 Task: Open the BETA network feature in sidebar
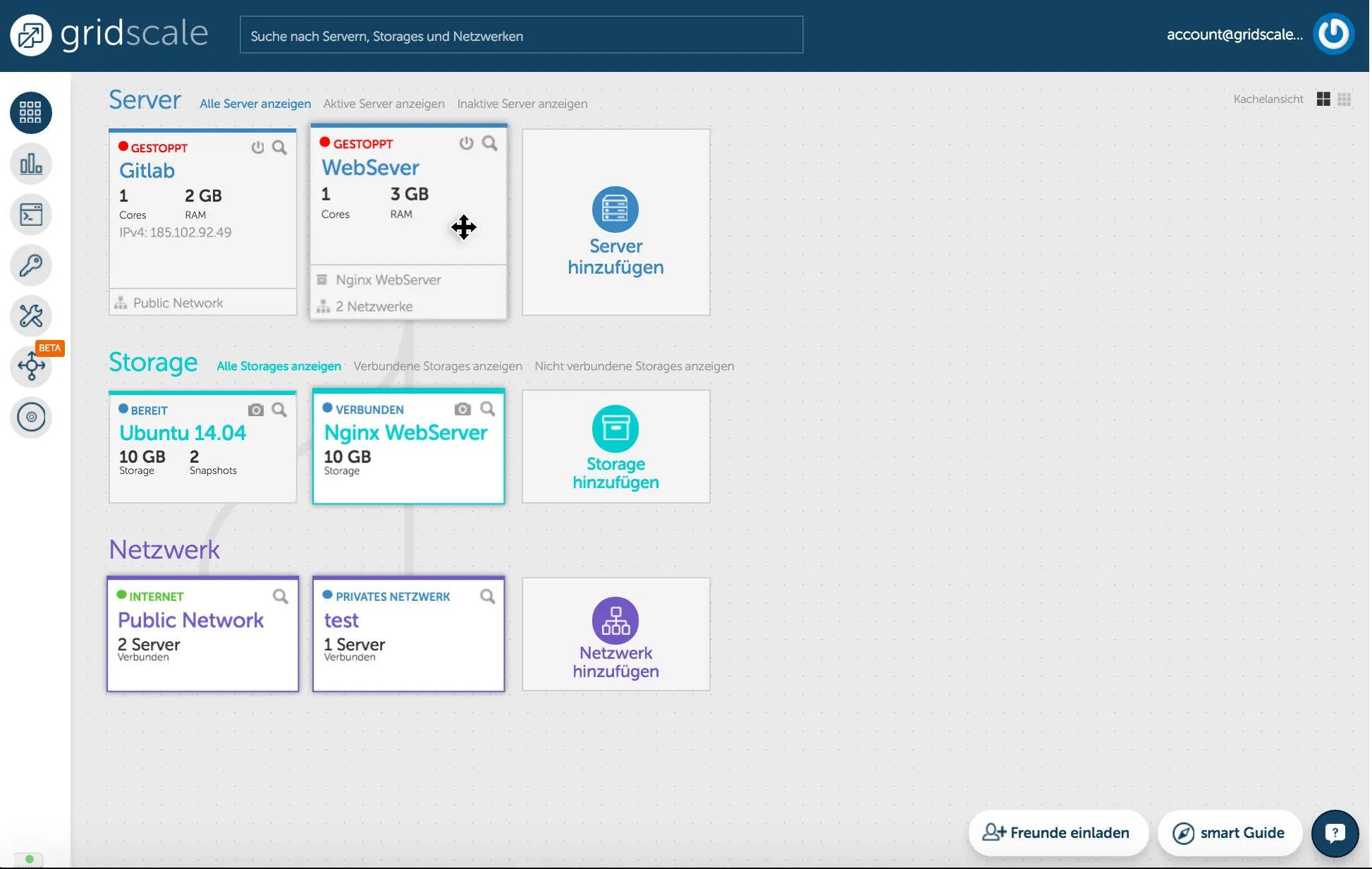click(x=30, y=367)
